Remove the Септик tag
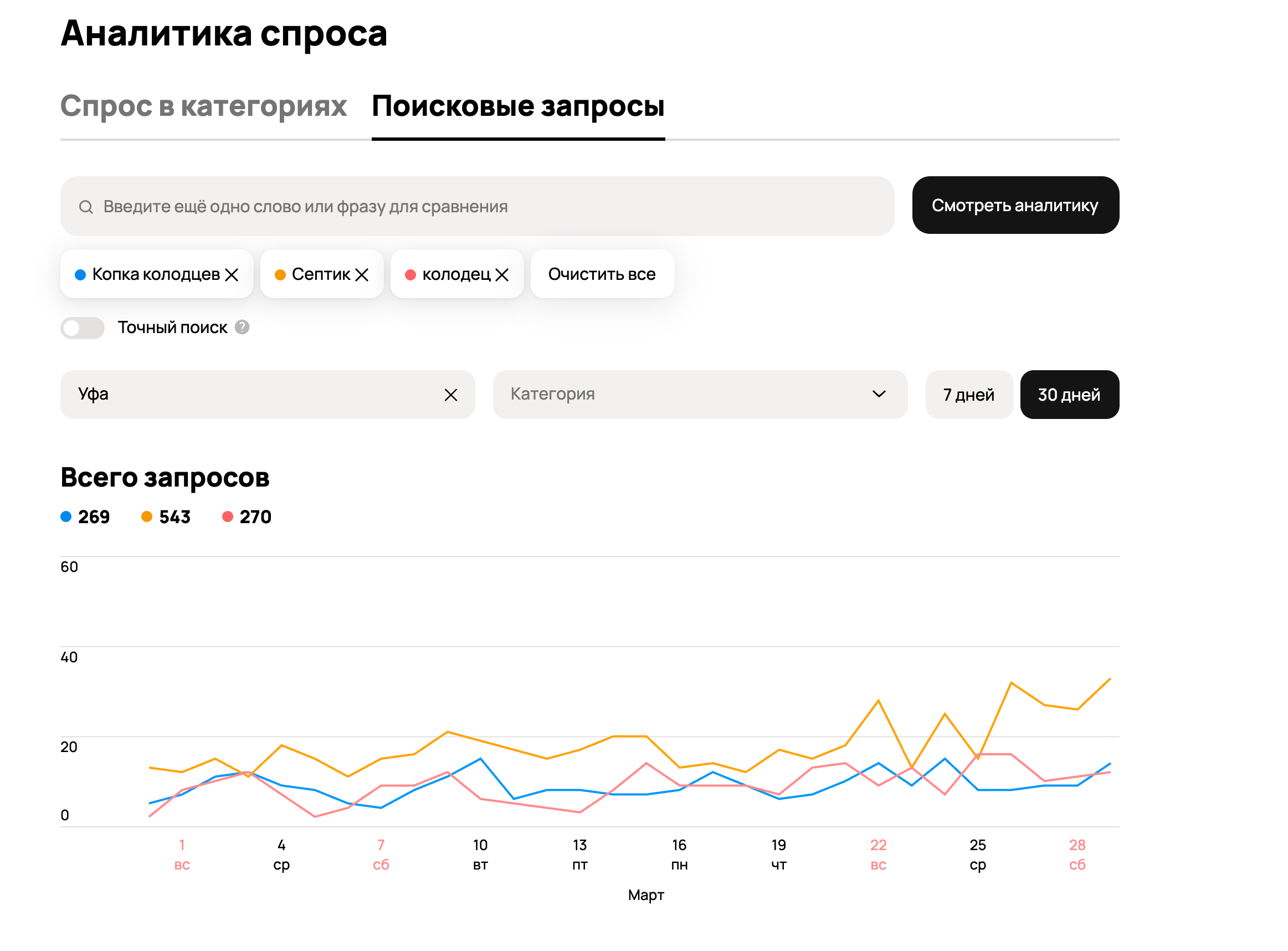Viewport: 1288px width, 951px height. (361, 274)
